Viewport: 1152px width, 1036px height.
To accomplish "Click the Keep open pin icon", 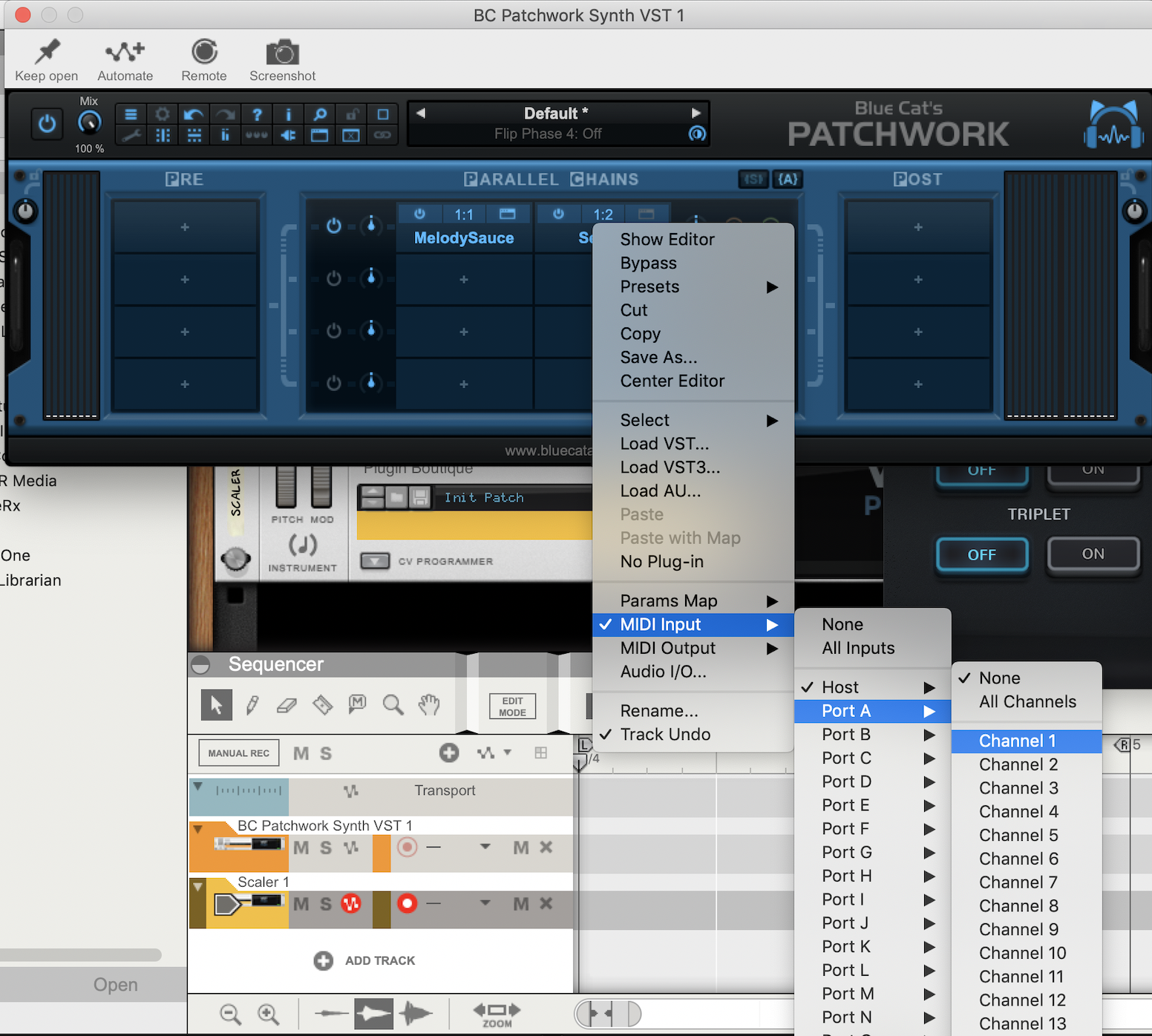I will [48, 51].
